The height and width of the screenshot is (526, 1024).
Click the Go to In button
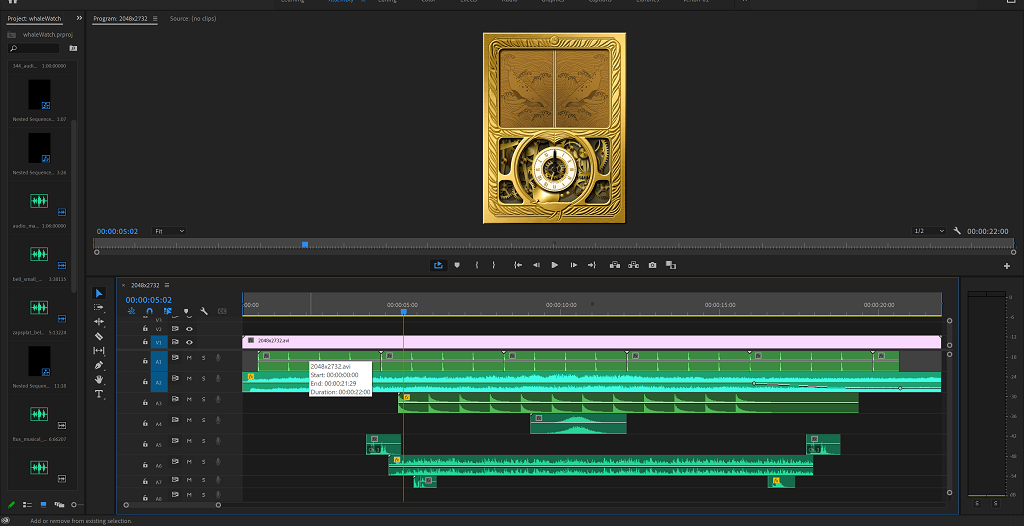[x=518, y=265]
